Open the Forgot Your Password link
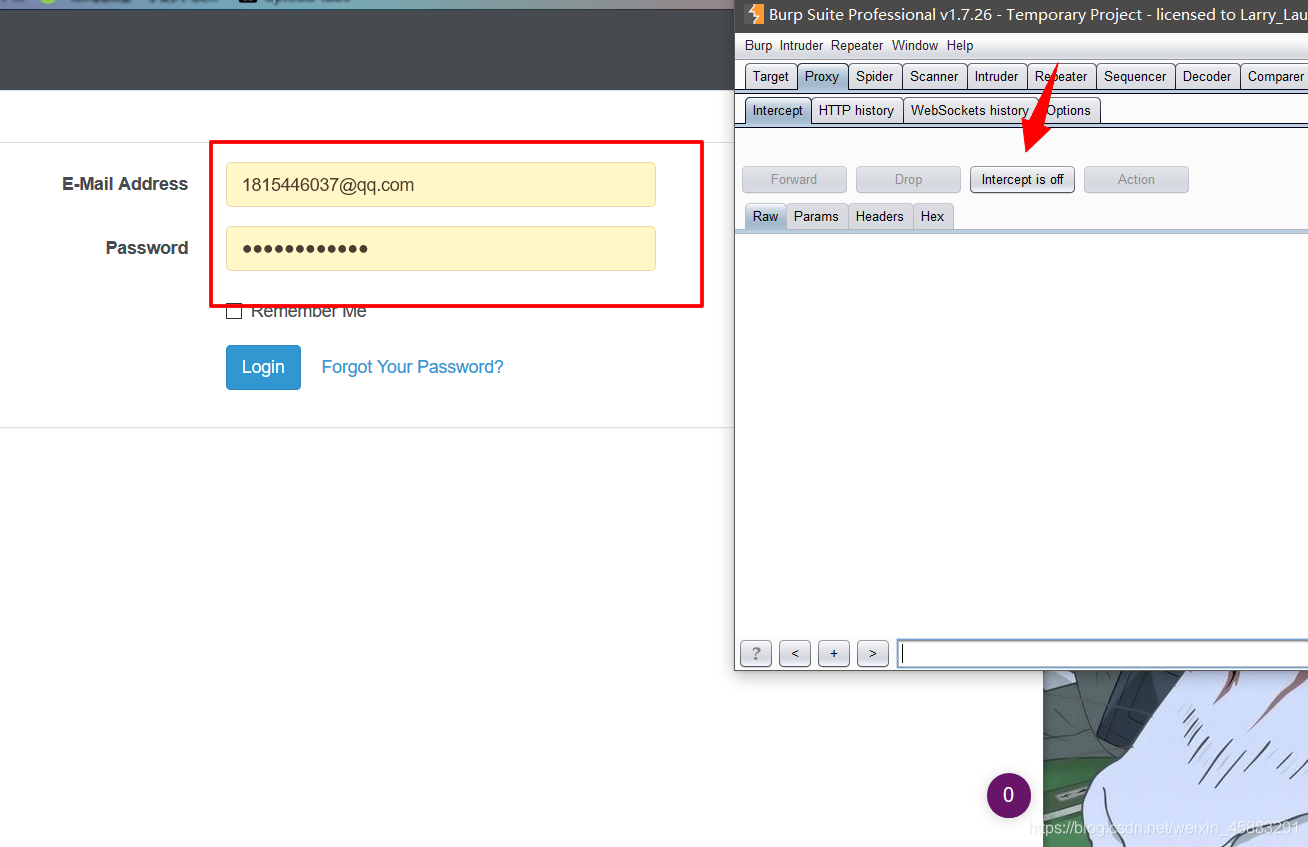 412,367
